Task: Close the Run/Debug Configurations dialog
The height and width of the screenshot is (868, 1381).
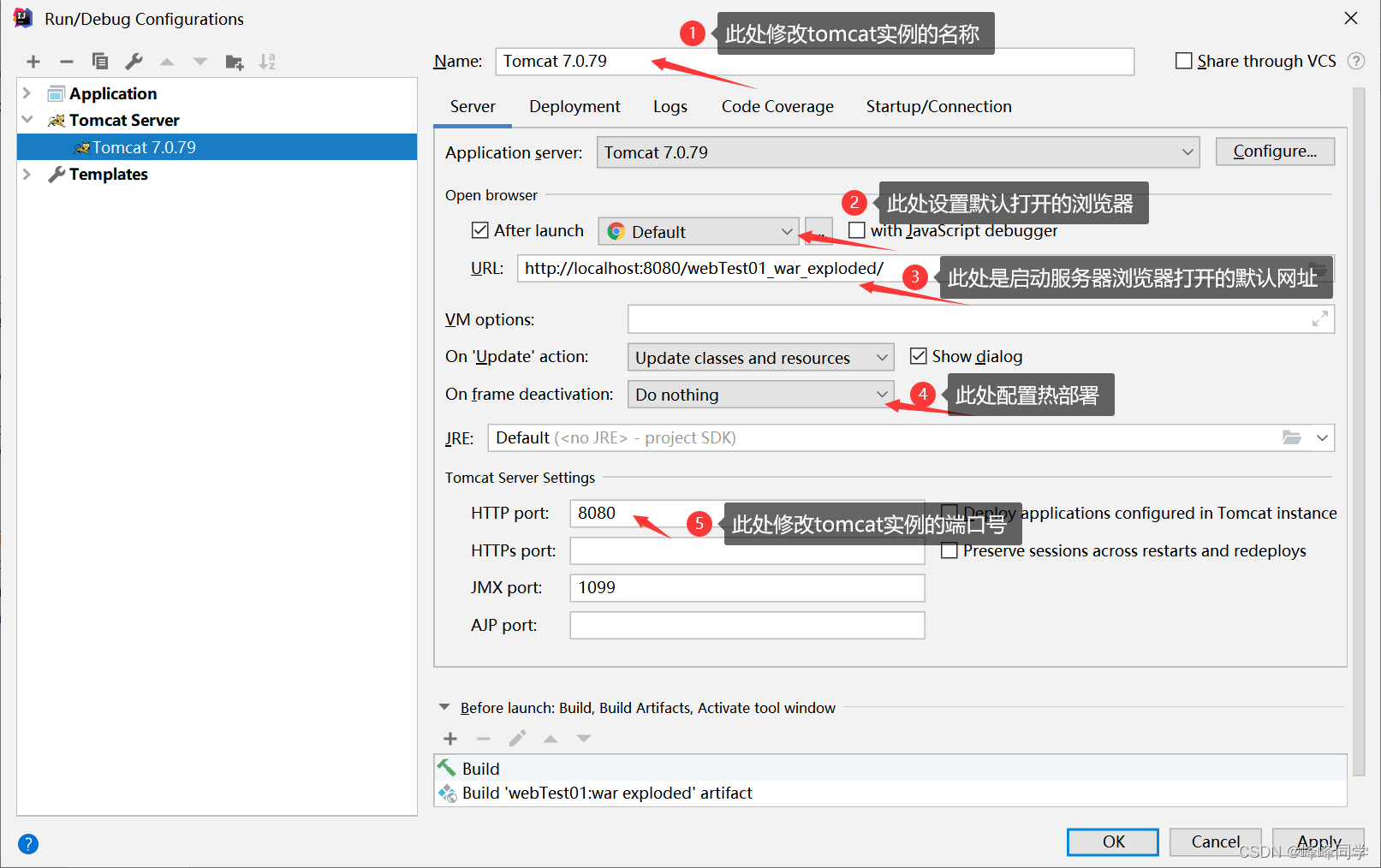Action: 1351,18
